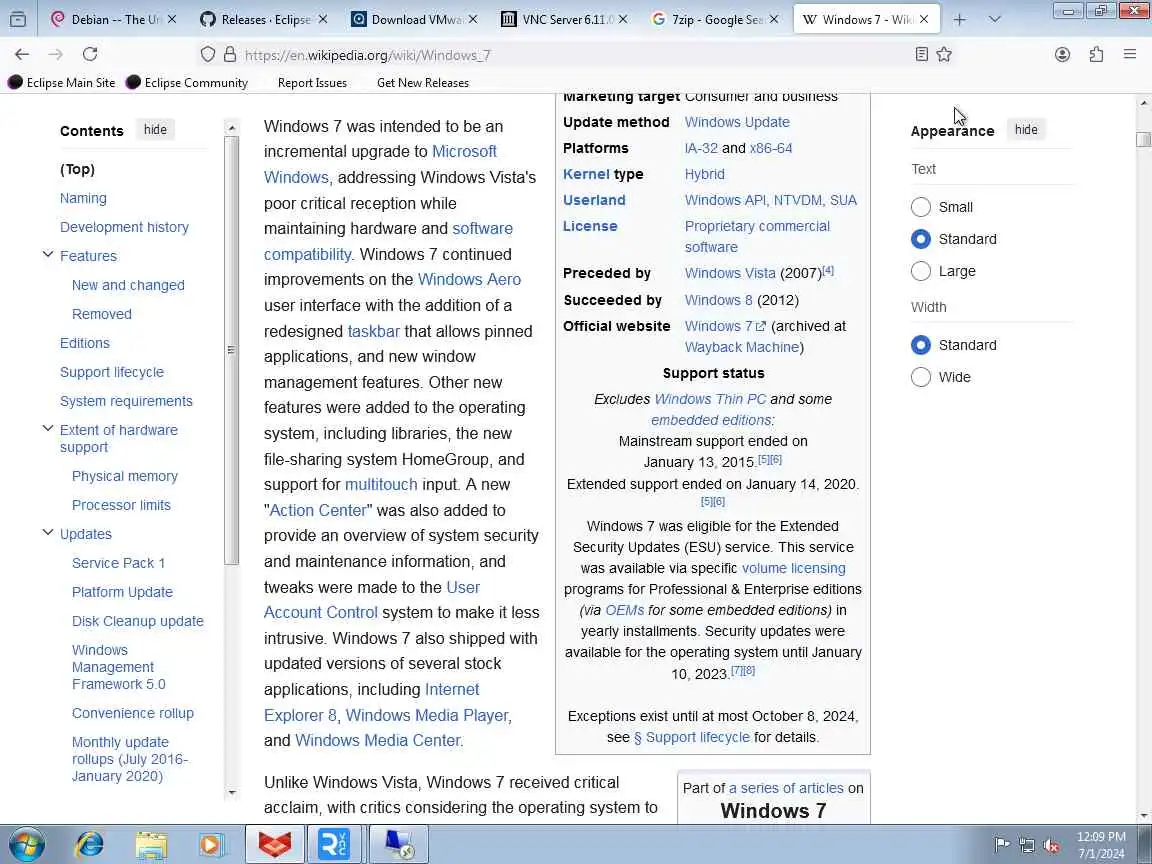This screenshot has width=1152, height=864.
Task: Launch Internet Explorer from taskbar
Action: (89, 845)
